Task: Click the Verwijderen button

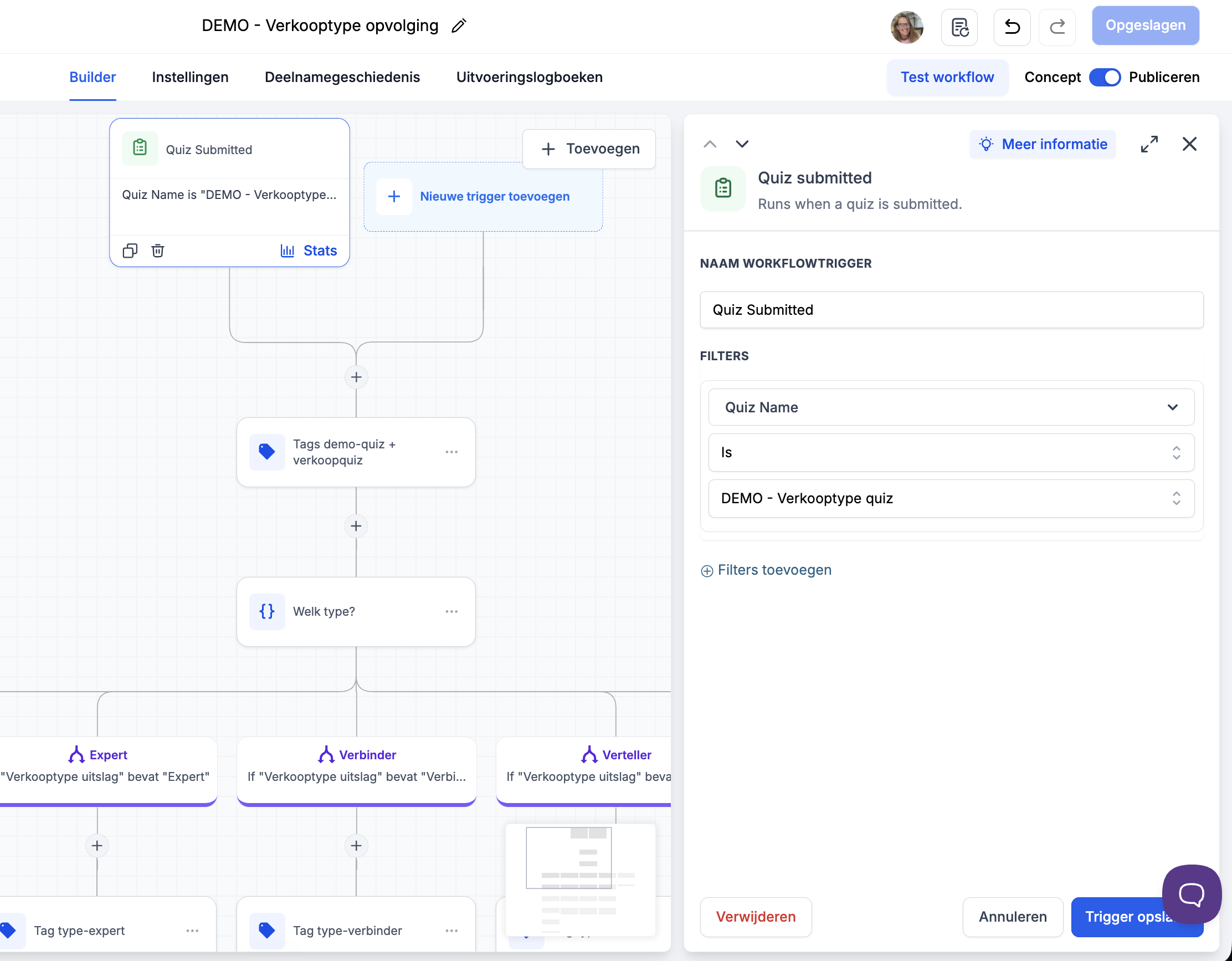Action: pyautogui.click(x=756, y=917)
